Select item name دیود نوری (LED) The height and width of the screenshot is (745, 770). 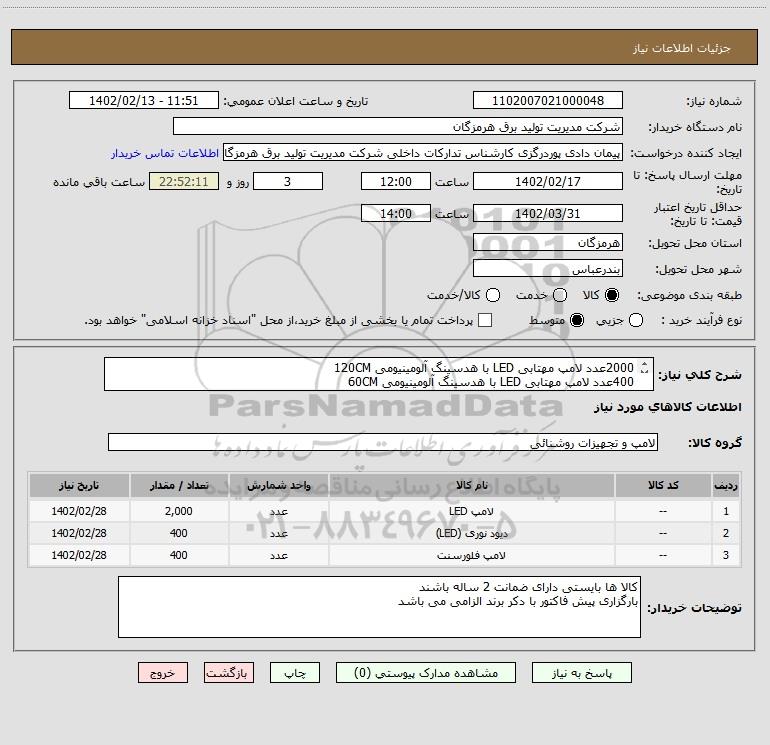pyautogui.click(x=471, y=533)
